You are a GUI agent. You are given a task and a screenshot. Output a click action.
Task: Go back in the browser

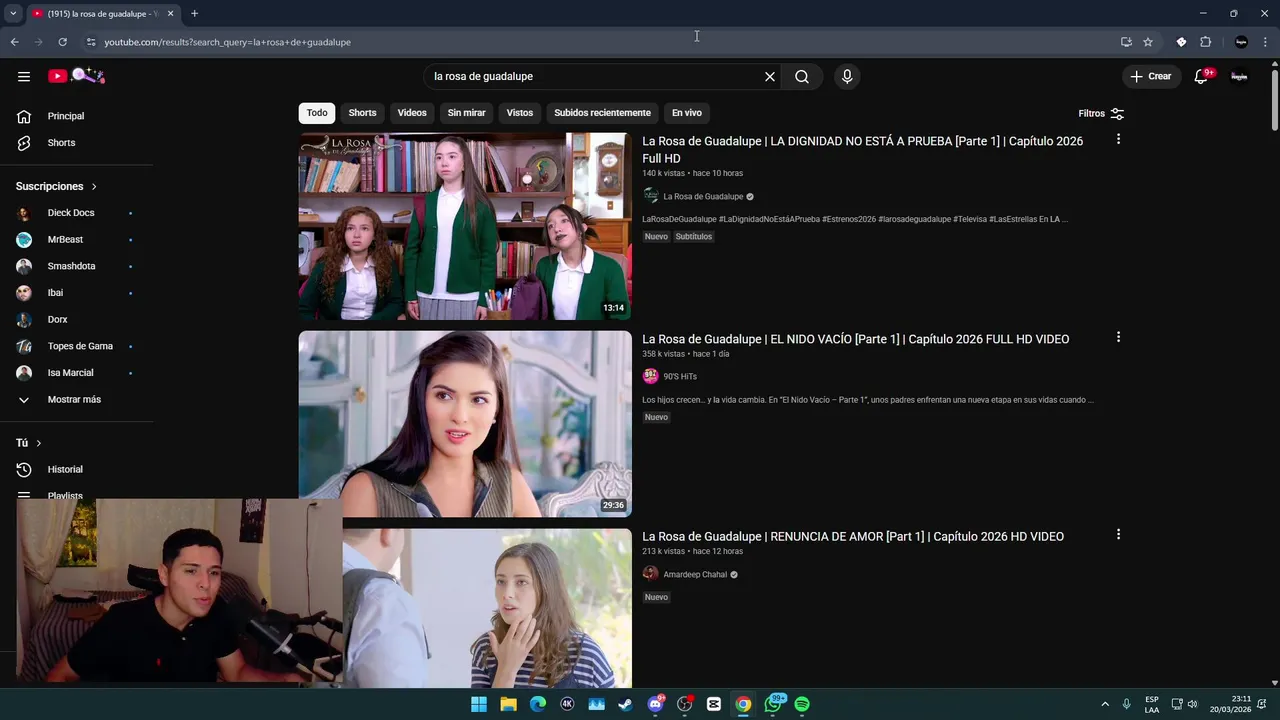pos(14,42)
